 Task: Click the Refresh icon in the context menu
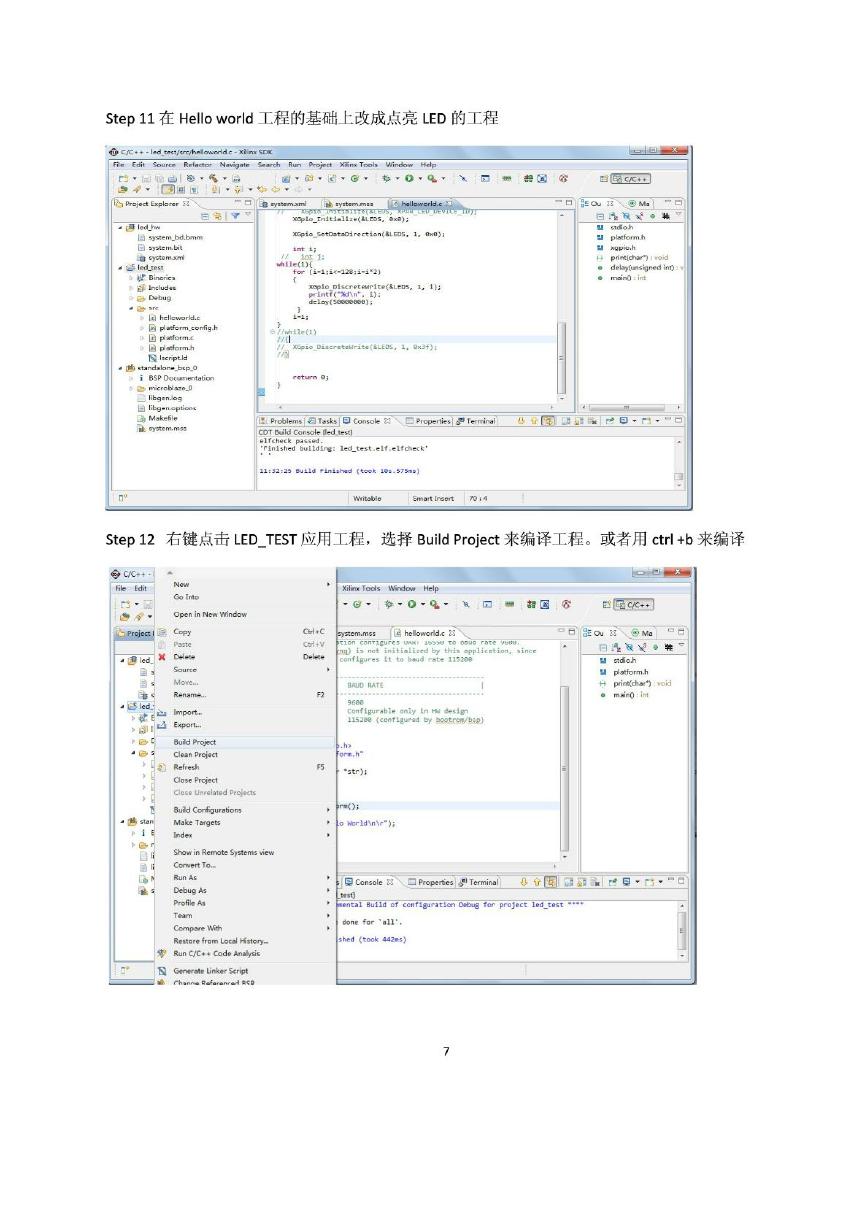(x=162, y=767)
